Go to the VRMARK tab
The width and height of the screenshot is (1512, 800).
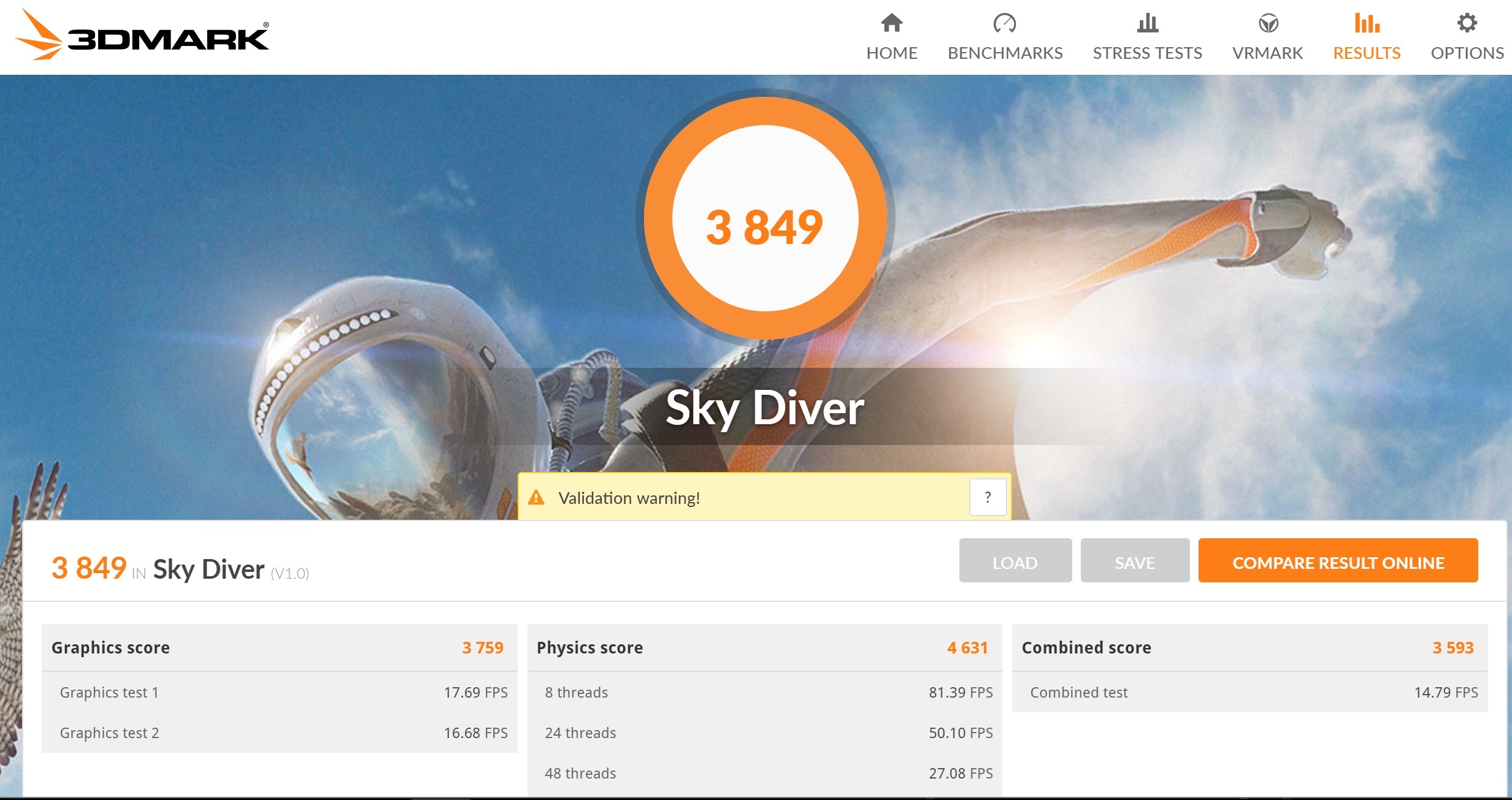(1267, 37)
